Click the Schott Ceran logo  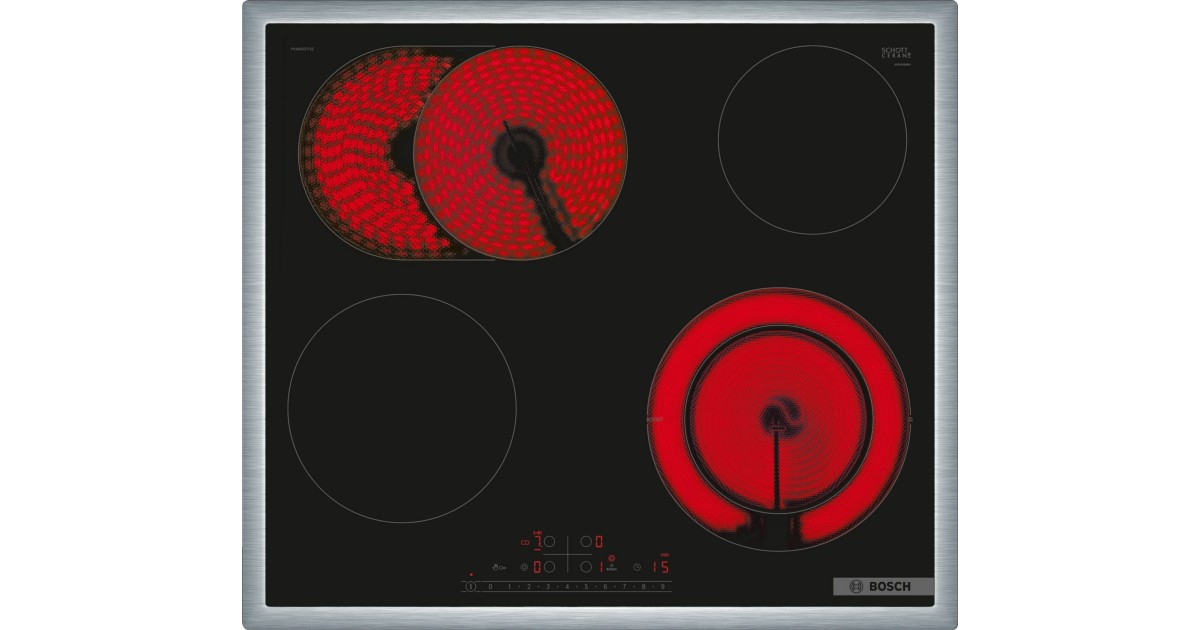[895, 54]
